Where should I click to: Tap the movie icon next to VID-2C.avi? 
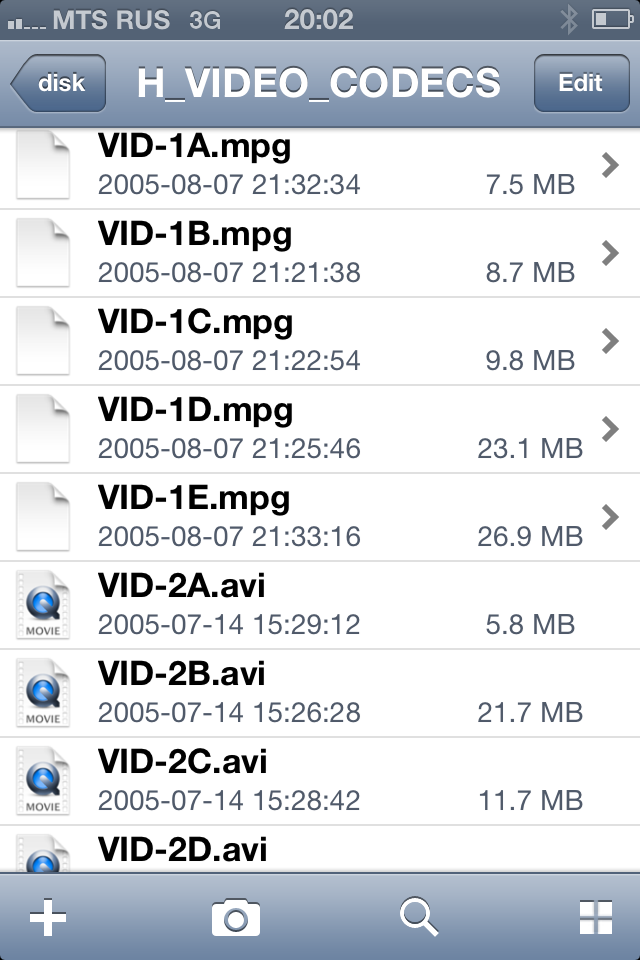point(44,781)
